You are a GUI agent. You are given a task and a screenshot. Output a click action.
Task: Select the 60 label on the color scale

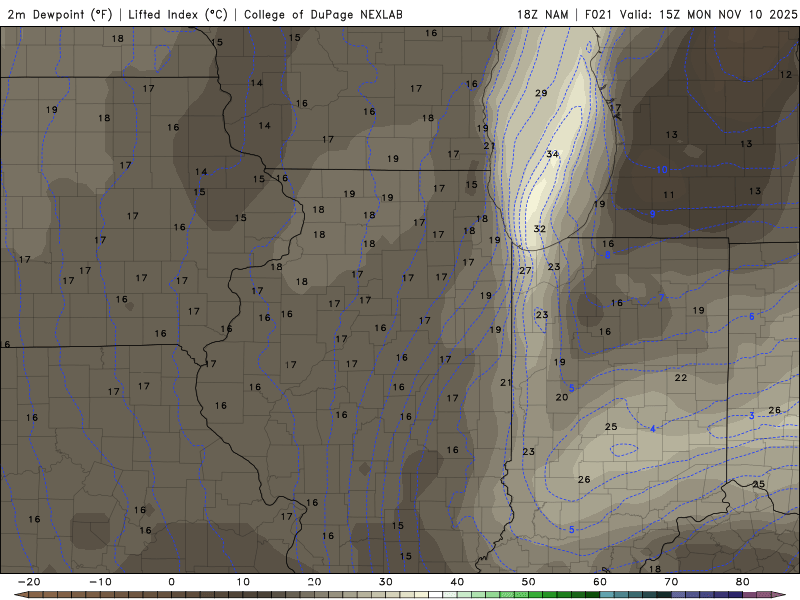600,582
